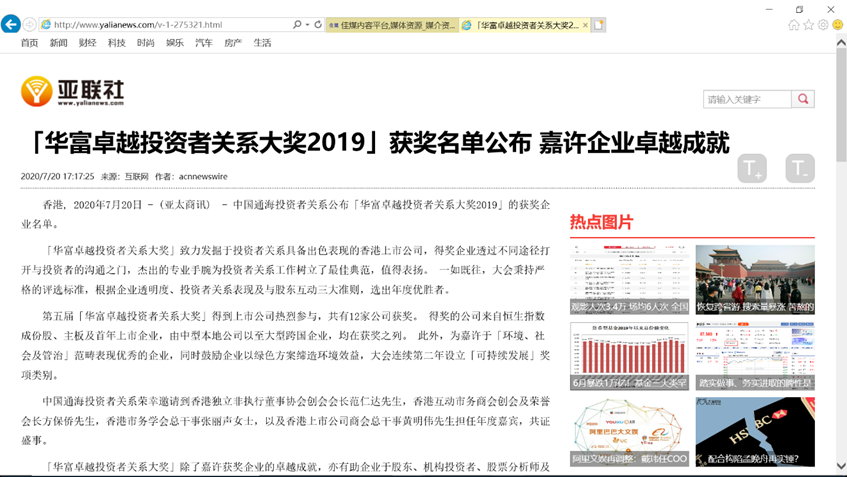This screenshot has height=477, width=847.
Task: Switch to the 佳媒内容平台 browser tab
Action: (x=392, y=25)
